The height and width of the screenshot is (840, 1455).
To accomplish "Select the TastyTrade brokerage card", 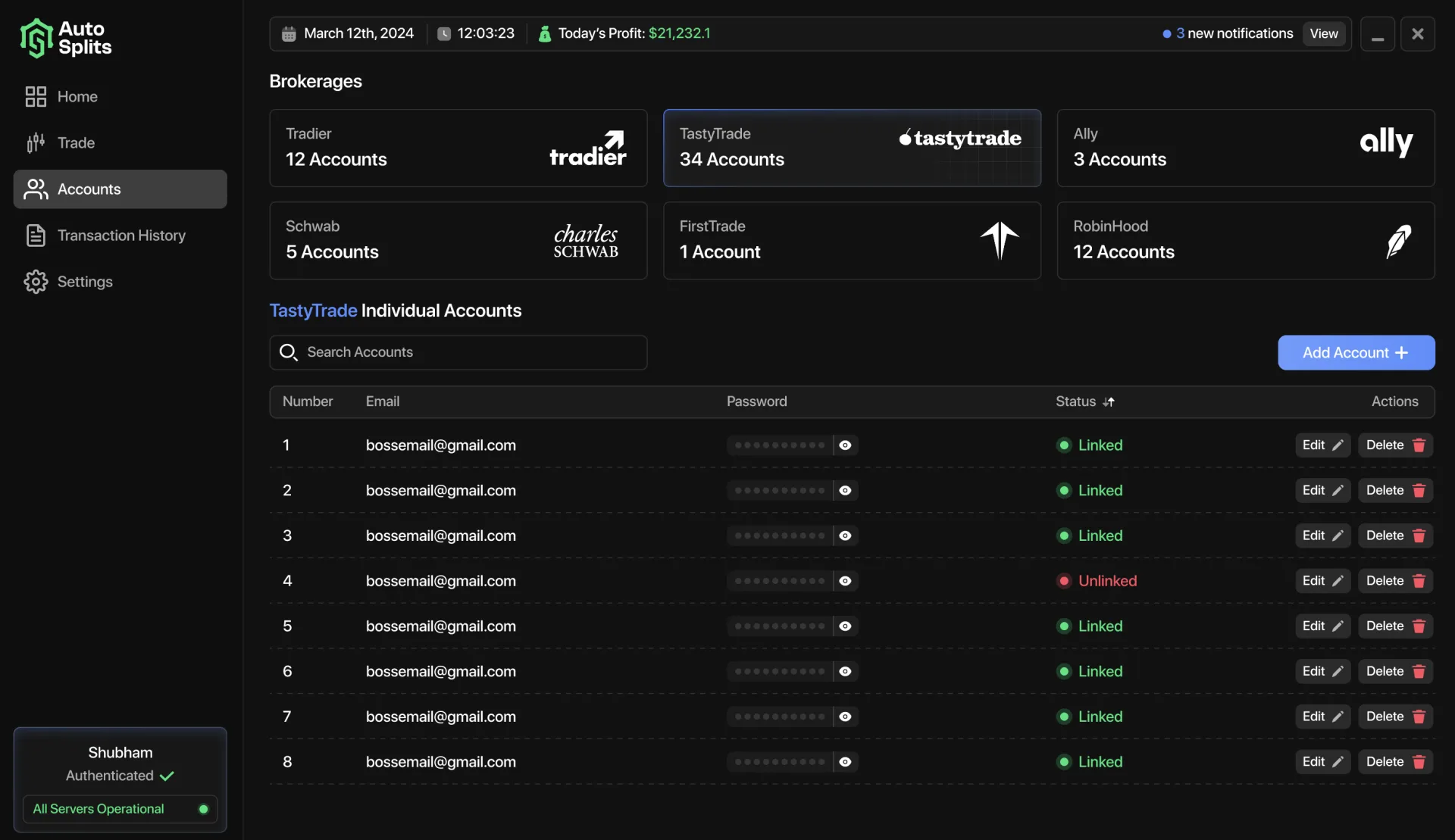I will click(852, 148).
